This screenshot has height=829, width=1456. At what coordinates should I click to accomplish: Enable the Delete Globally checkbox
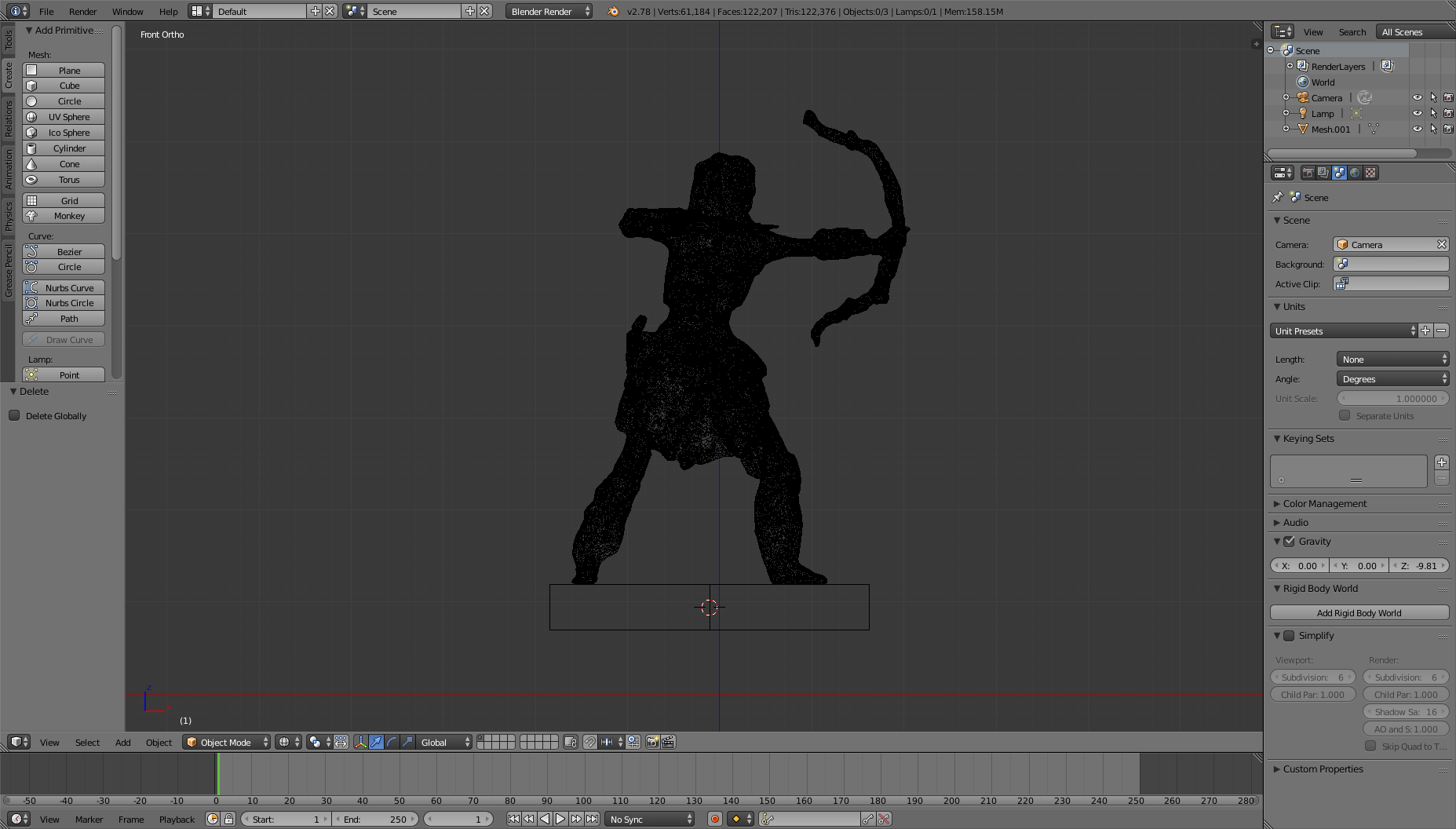[14, 415]
